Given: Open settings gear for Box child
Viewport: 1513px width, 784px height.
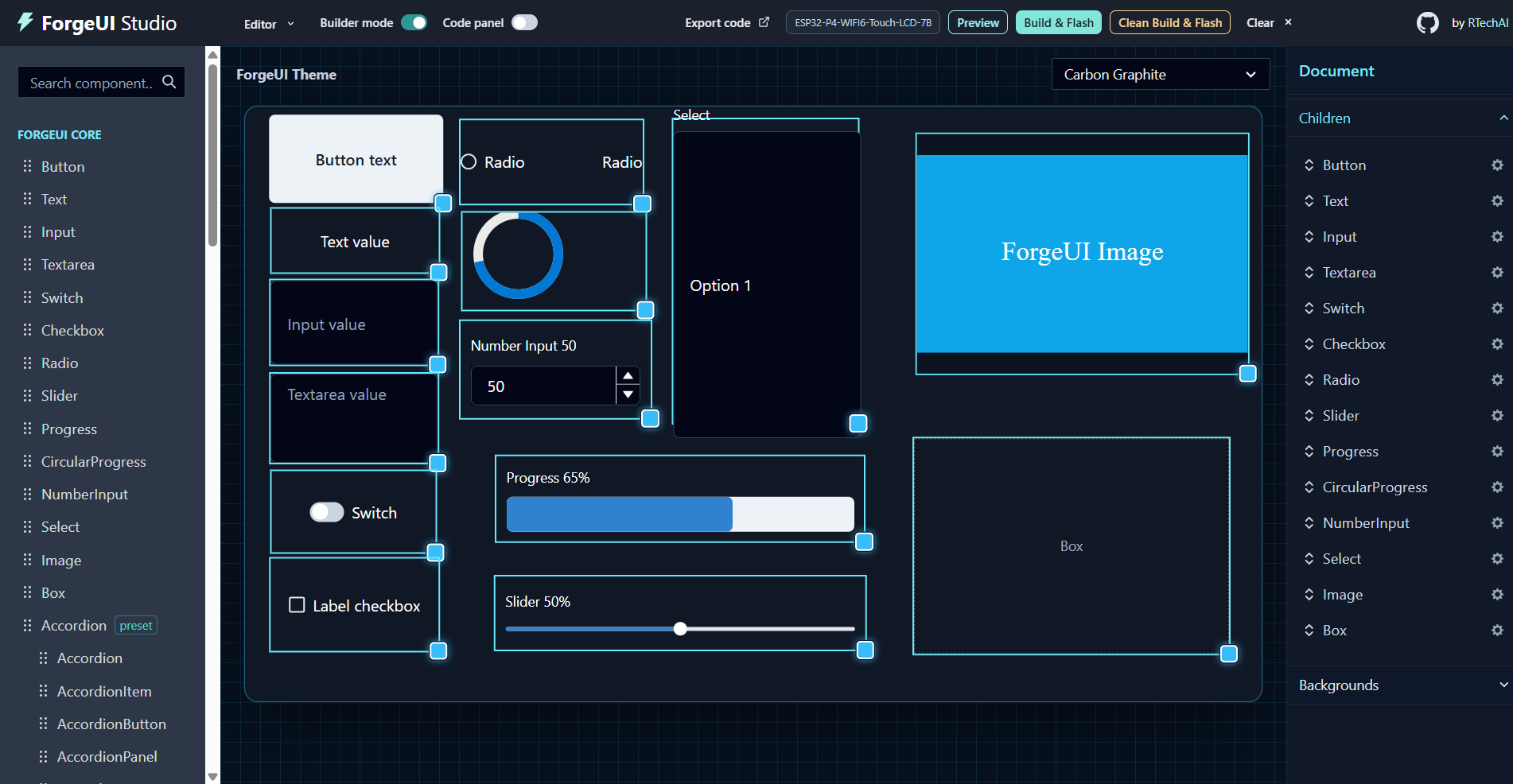Looking at the screenshot, I should [x=1497, y=631].
